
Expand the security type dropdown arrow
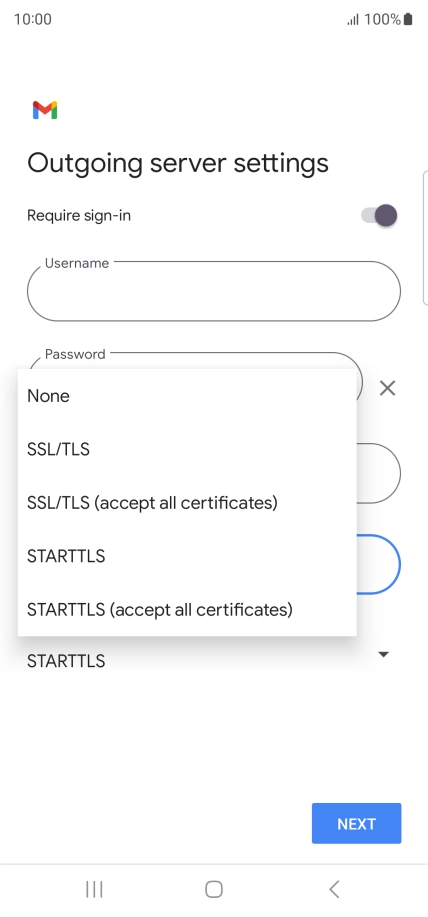click(x=384, y=654)
